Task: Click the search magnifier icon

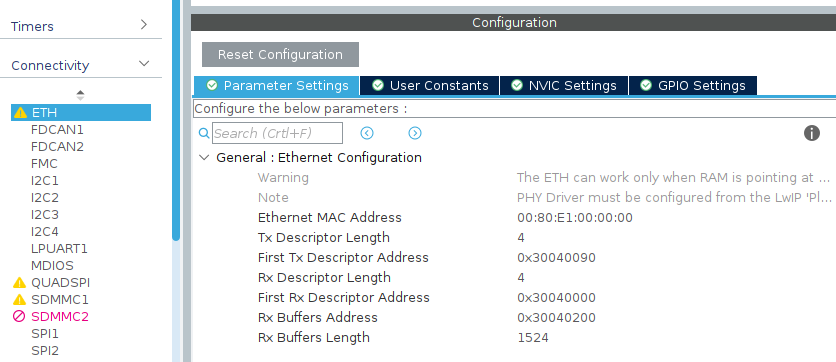Action: tap(204, 133)
